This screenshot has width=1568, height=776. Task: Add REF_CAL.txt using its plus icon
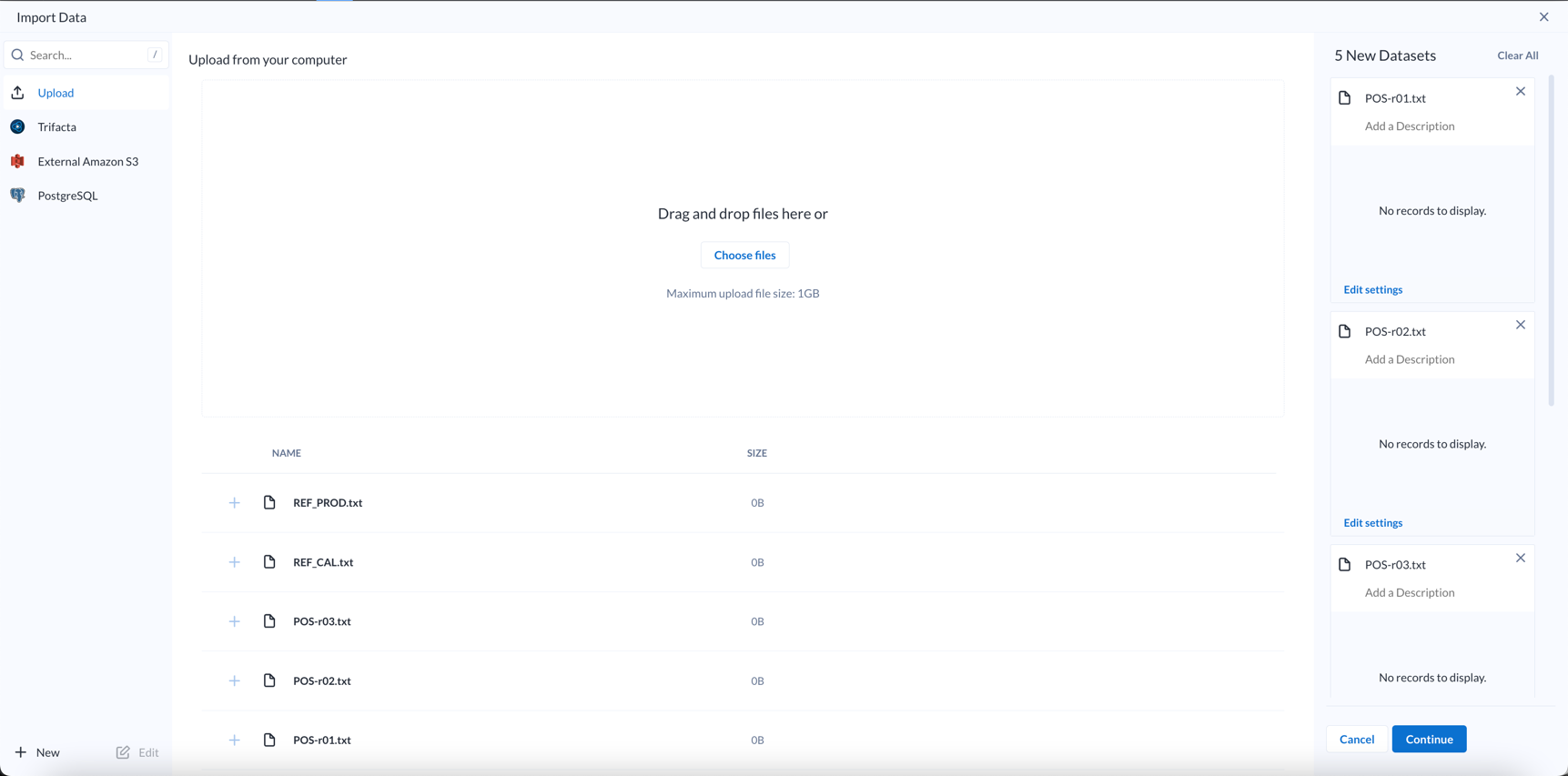pos(235,562)
